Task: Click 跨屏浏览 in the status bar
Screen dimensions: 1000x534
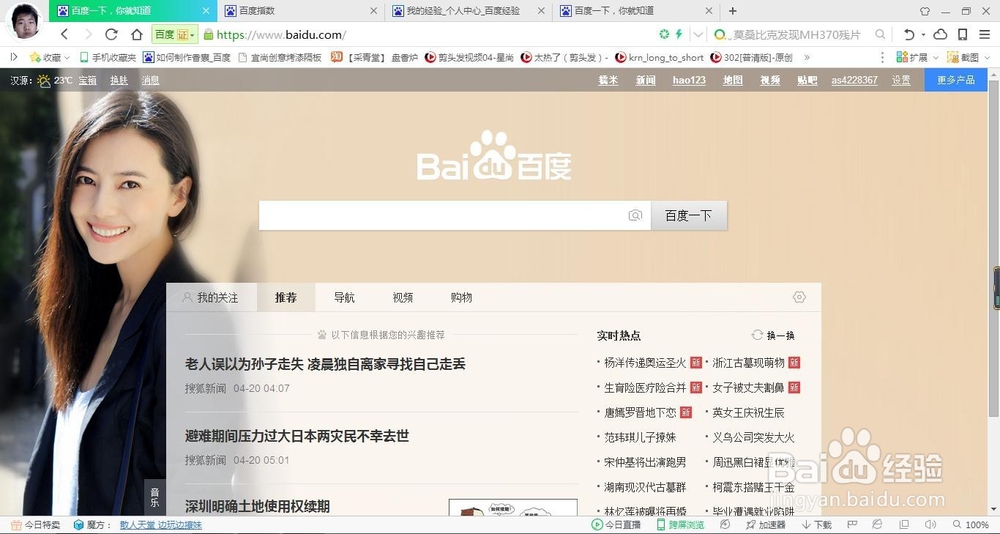Action: [x=680, y=525]
